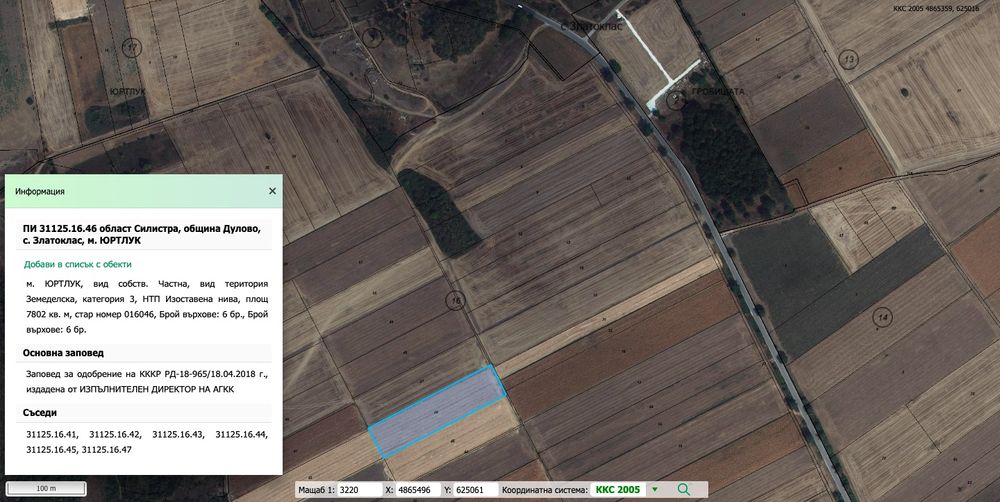
Task: Click neighbor parcel '31125.16.43' text
Action: click(x=178, y=434)
